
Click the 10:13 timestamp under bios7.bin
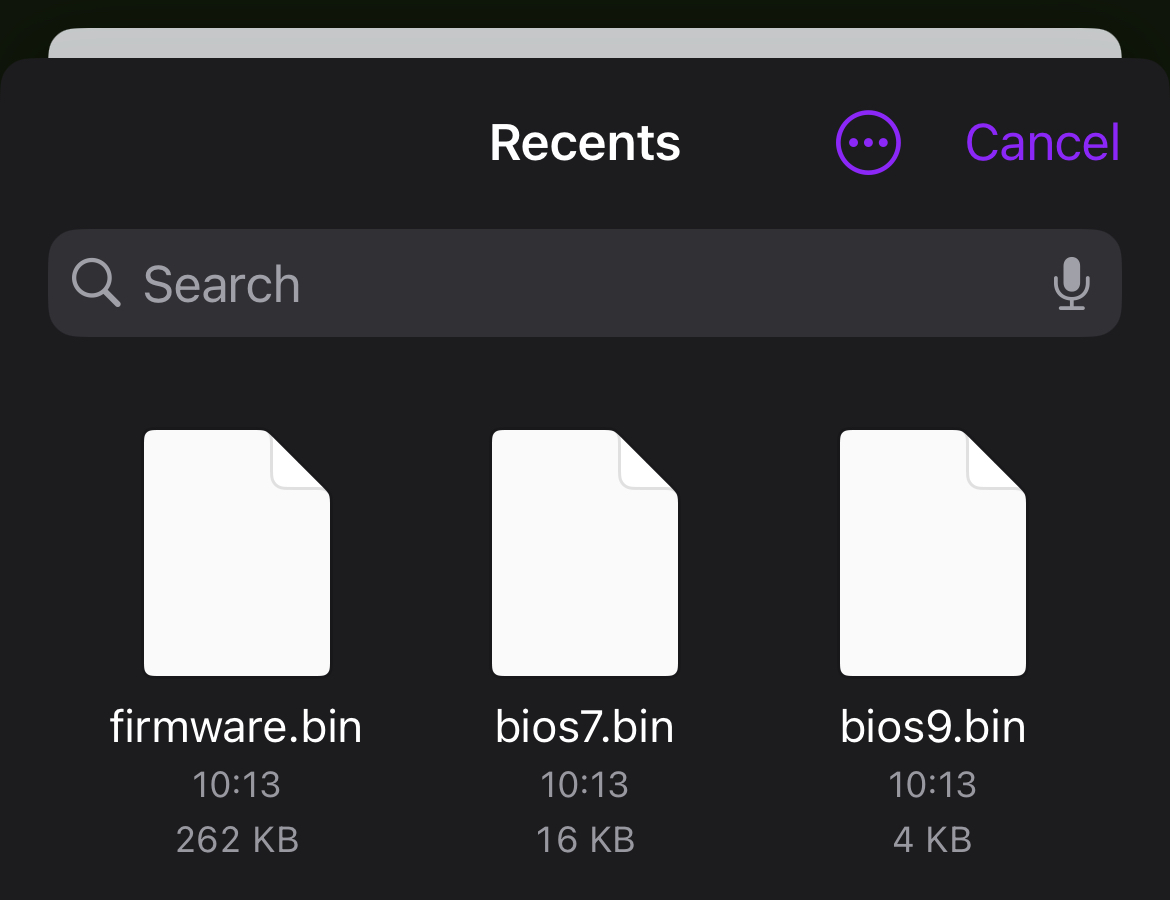tap(585, 785)
